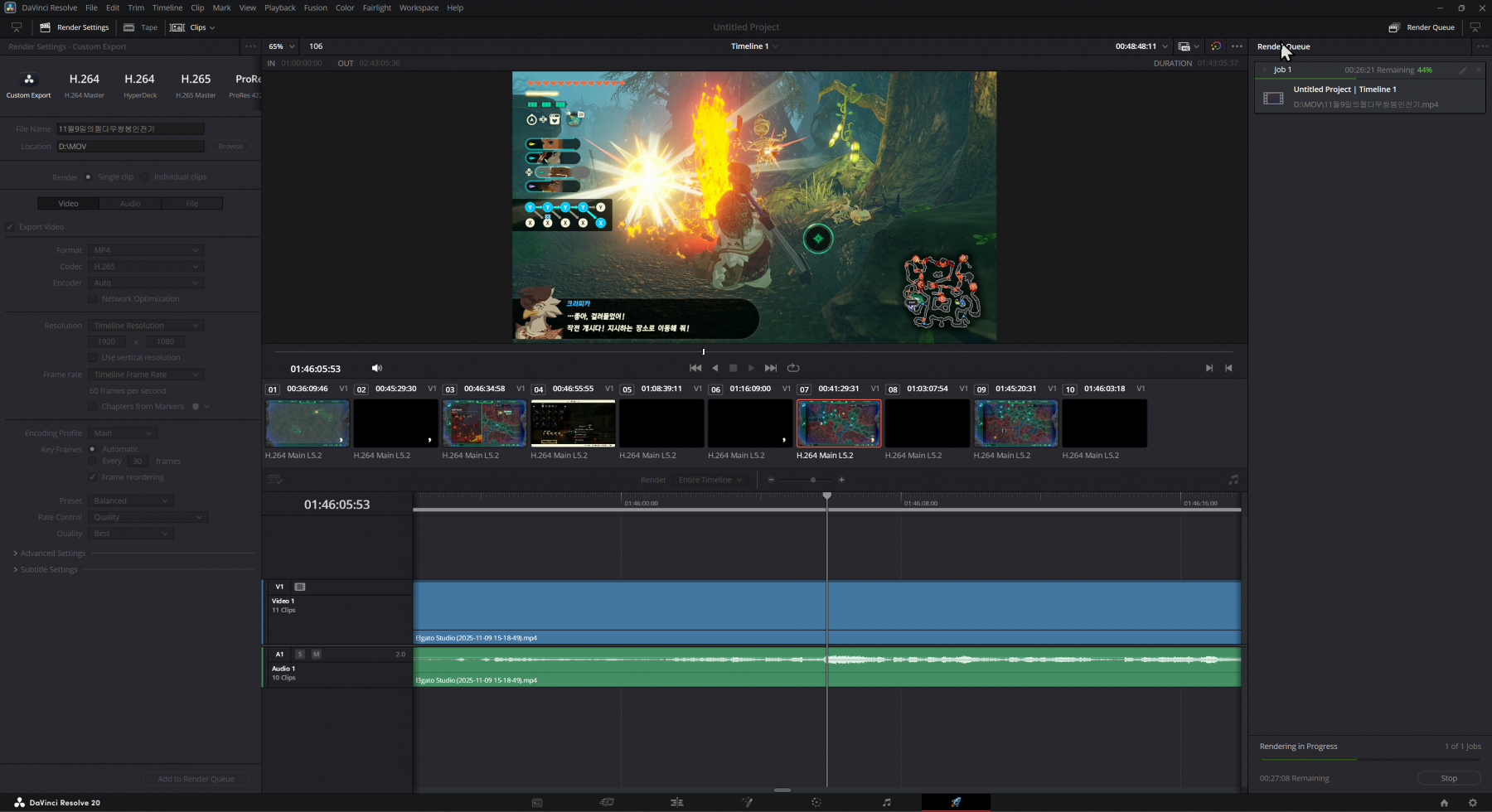Click the Render Settings toolbar button
The width and height of the screenshot is (1492, 812).
pos(75,27)
